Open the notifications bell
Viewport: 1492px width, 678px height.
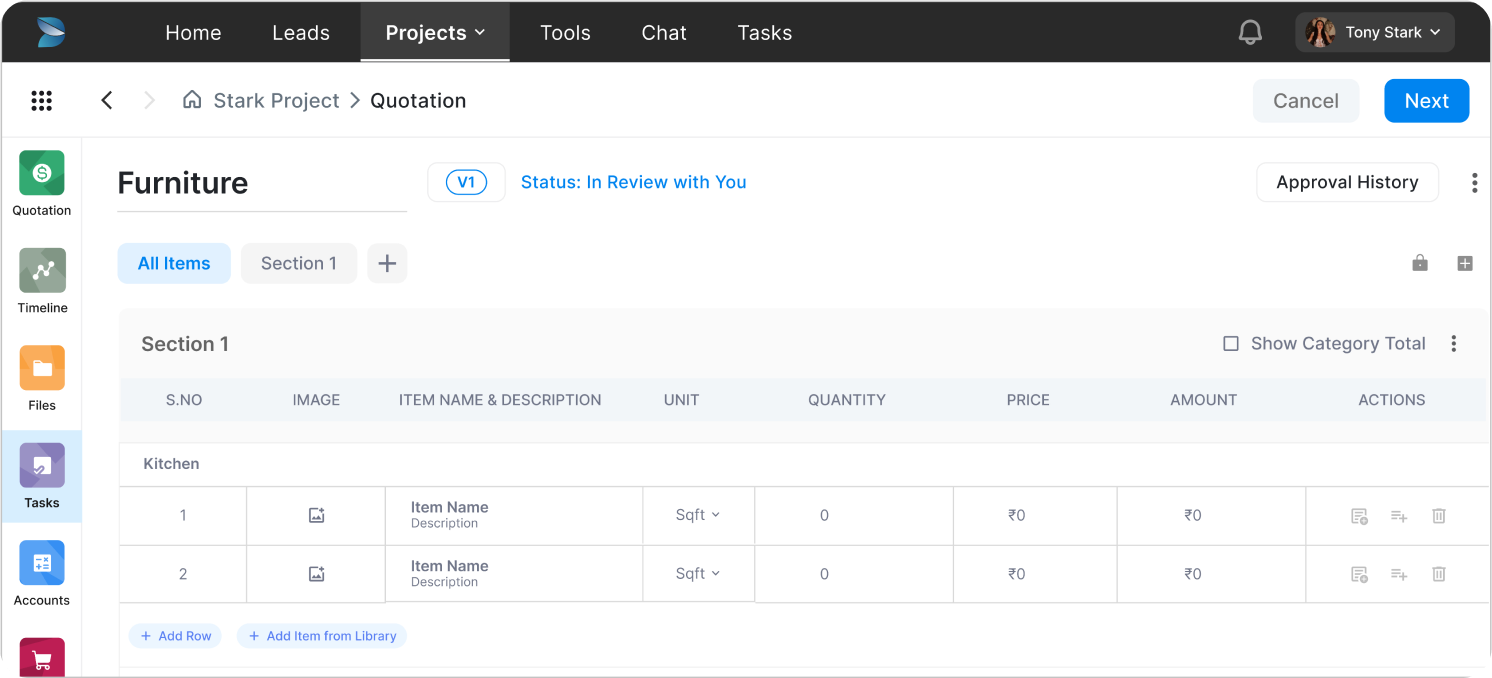point(1250,33)
